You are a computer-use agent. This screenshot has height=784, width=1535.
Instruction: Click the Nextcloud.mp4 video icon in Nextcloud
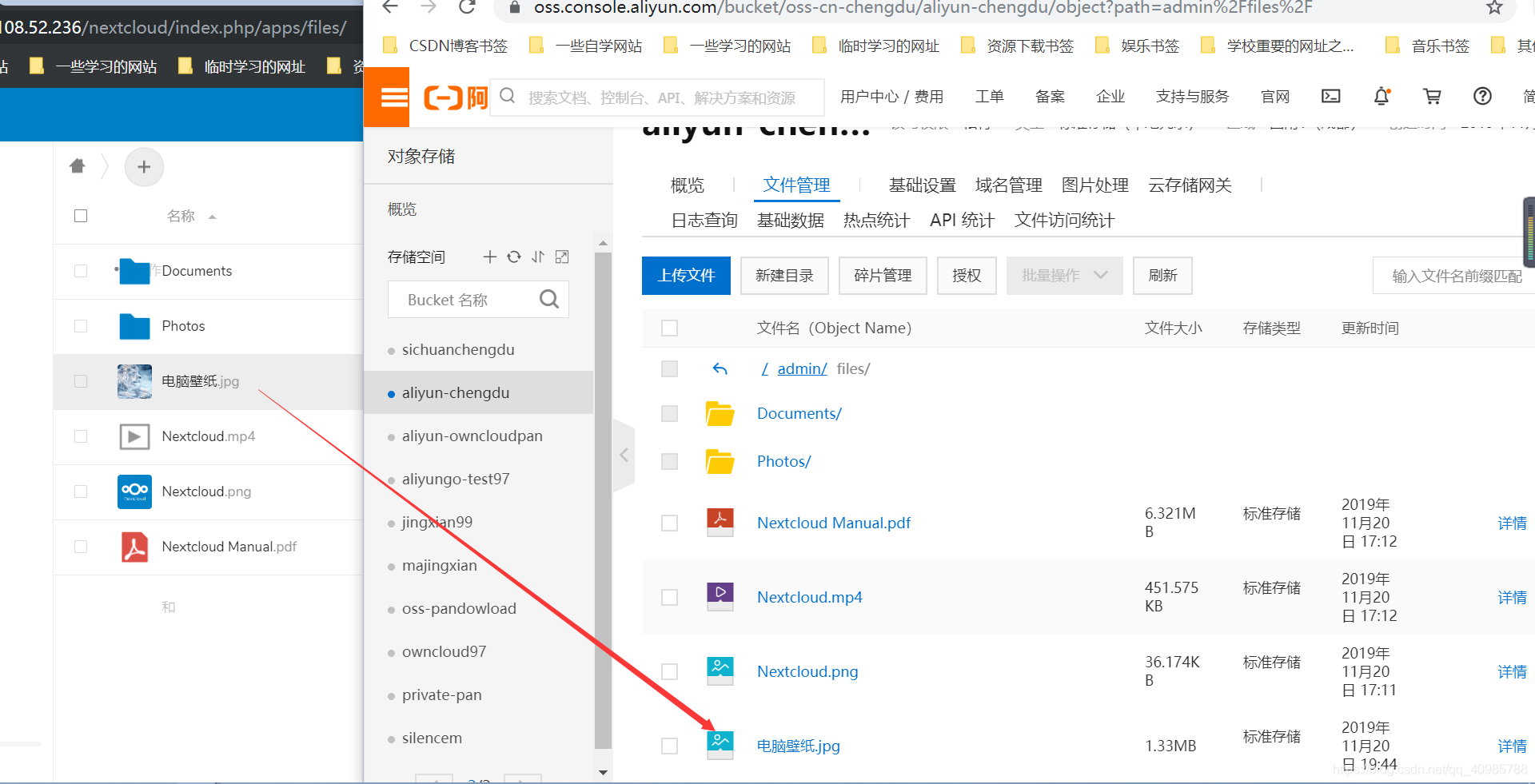point(134,436)
